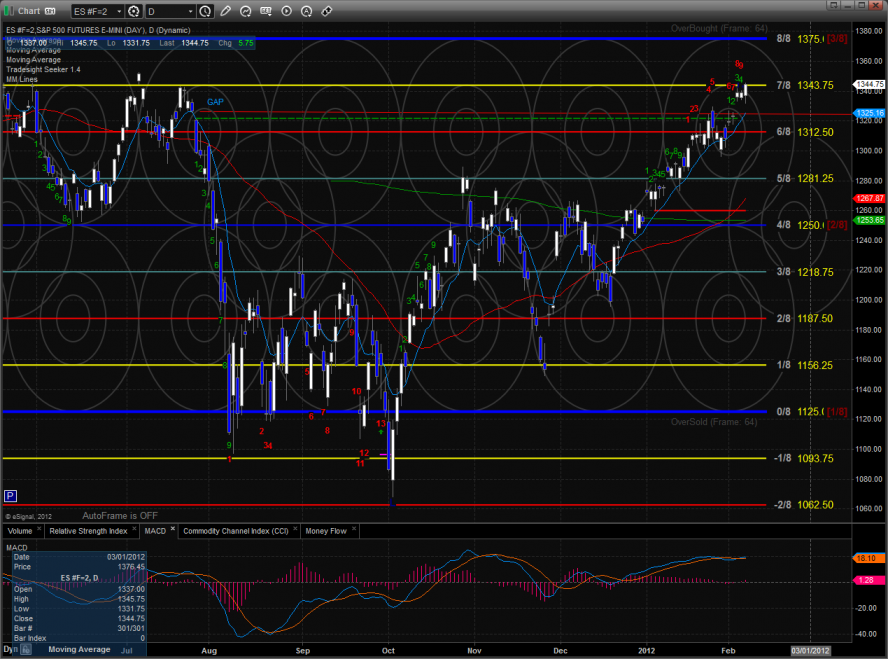This screenshot has width=888, height=659.
Task: Click the -2/8 1062.50 level label
Action: point(804,505)
